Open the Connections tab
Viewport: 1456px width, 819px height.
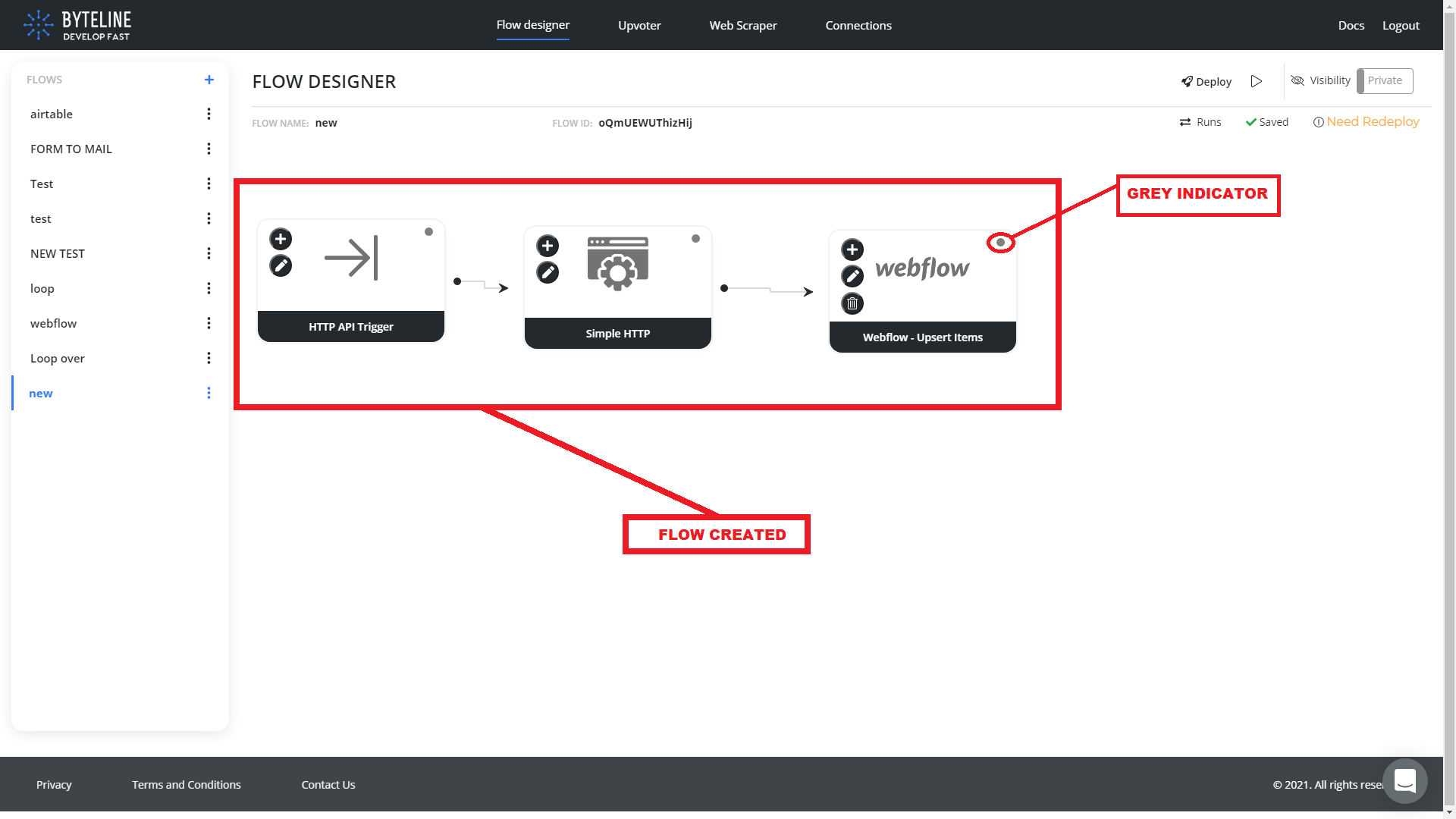[858, 25]
